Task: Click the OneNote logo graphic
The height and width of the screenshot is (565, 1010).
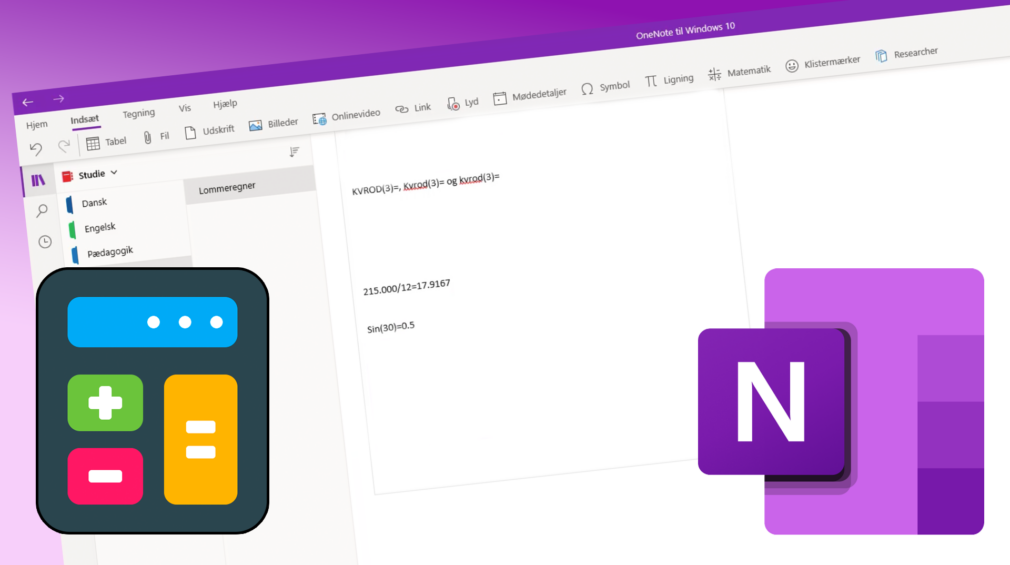Action: point(841,401)
